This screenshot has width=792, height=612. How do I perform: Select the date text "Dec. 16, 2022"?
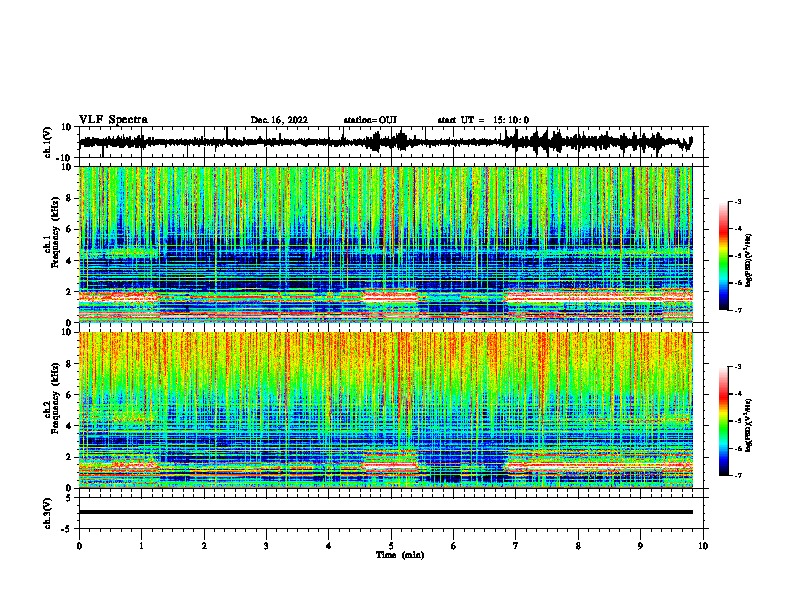279,120
